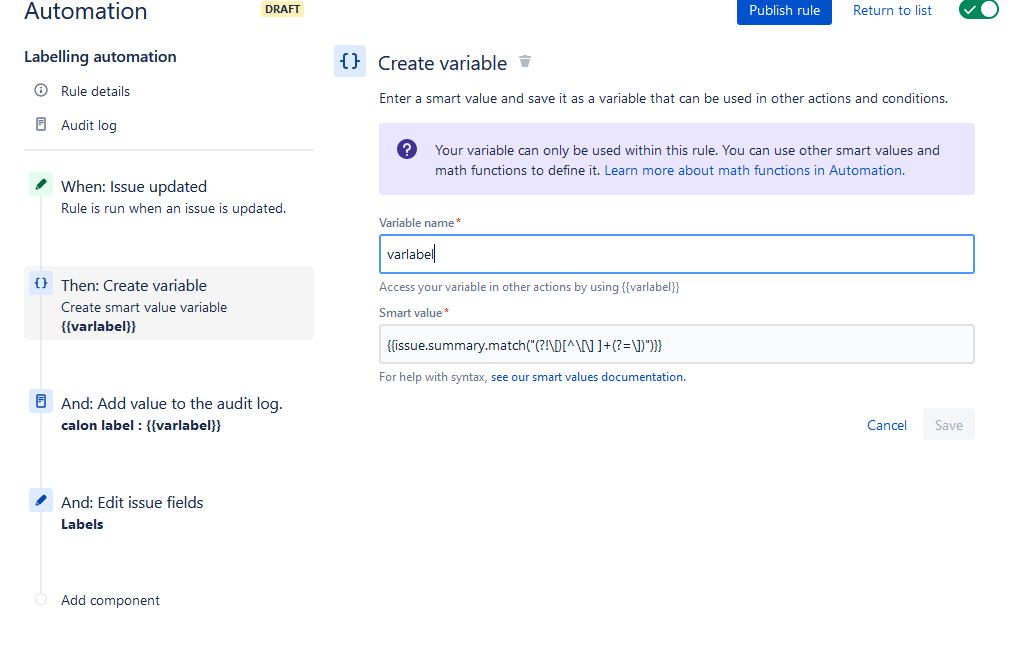Screen dimensions: 1011x656
Task: Click the curly braces icon next to Create variable heading
Action: 350,61
